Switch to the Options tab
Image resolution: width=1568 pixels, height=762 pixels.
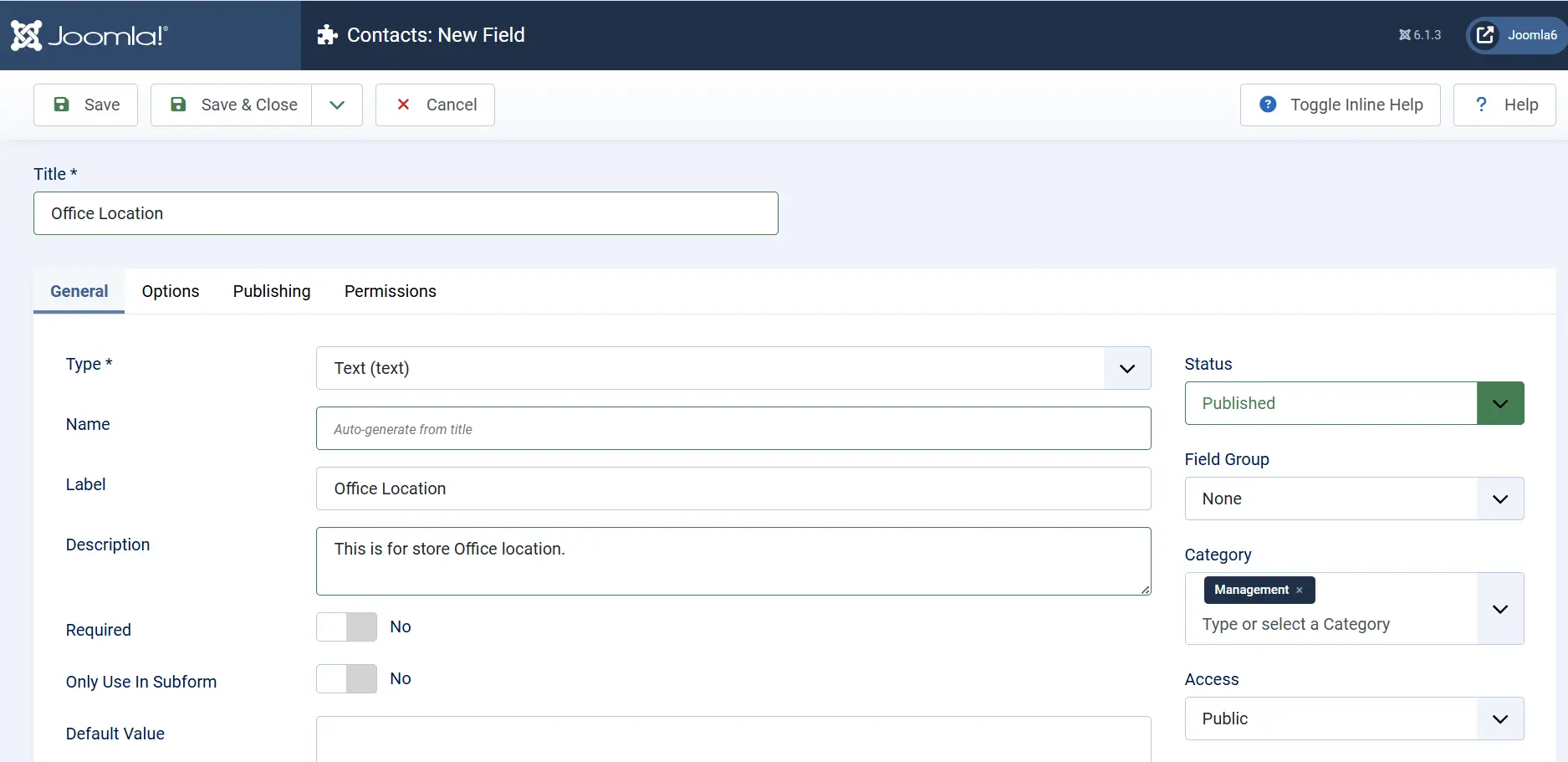(171, 291)
